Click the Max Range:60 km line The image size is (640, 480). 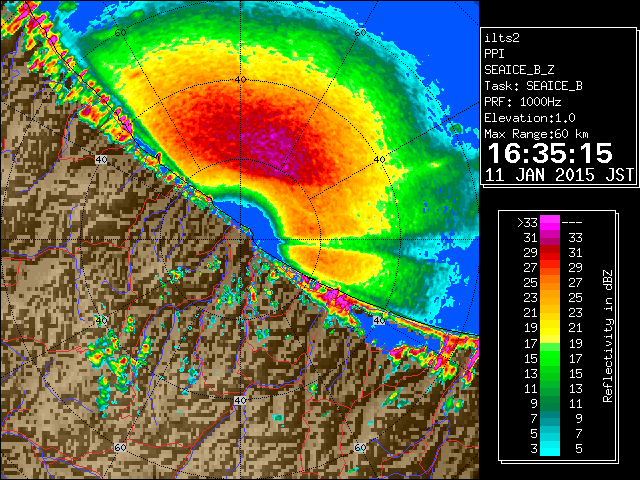pos(537,134)
